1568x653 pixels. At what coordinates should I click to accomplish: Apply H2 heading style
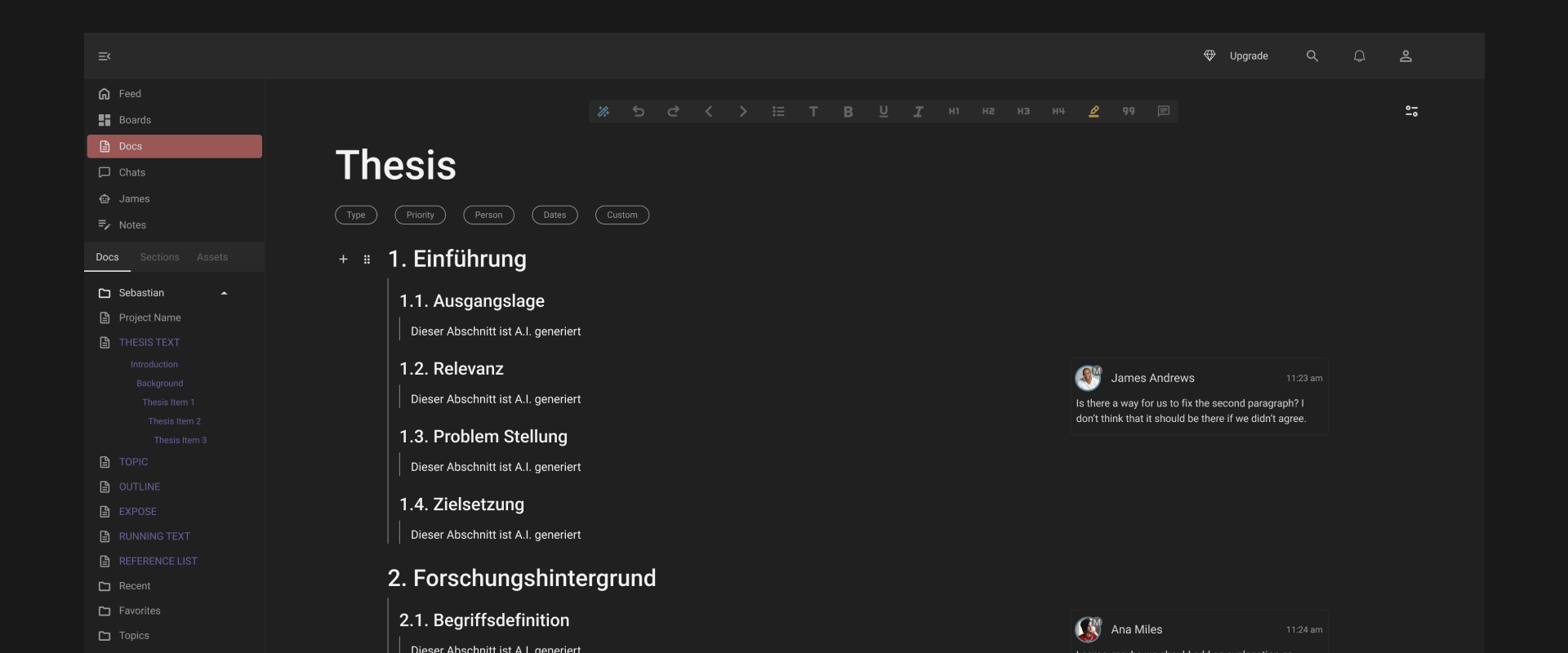988,111
